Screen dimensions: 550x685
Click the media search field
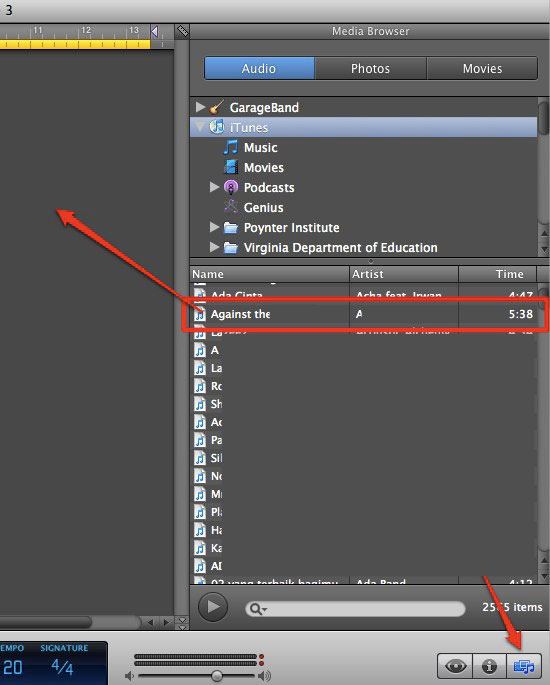[355, 609]
